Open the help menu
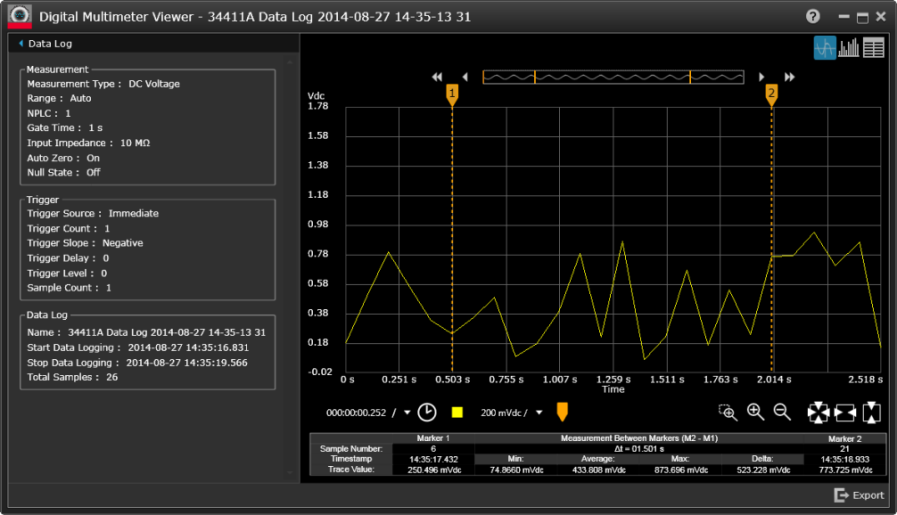897x515 pixels. (813, 17)
